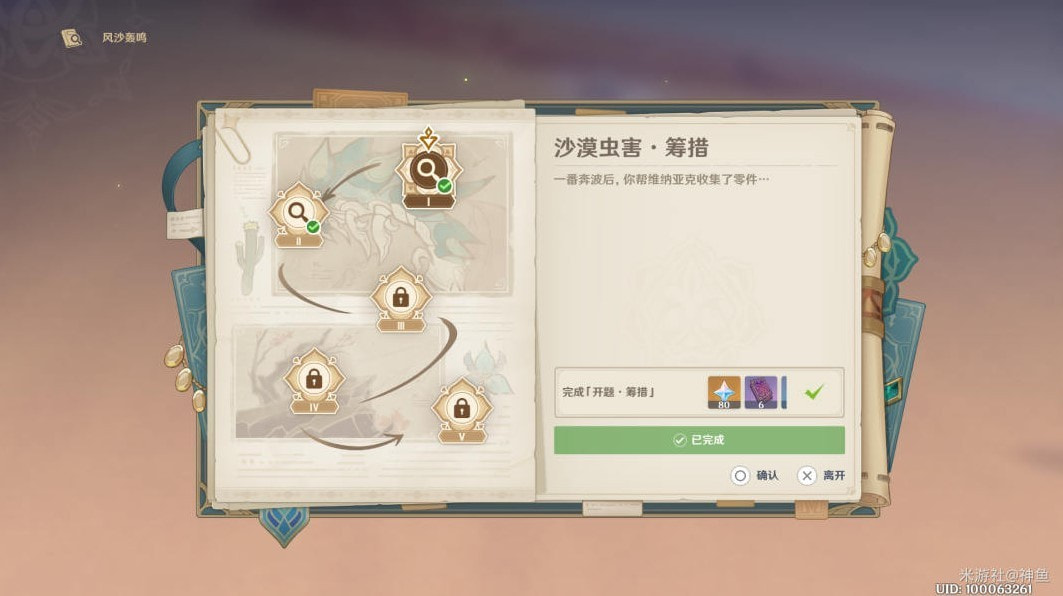Click the upper map illustration with creature
This screenshot has width=1063, height=596.
pos(393,214)
